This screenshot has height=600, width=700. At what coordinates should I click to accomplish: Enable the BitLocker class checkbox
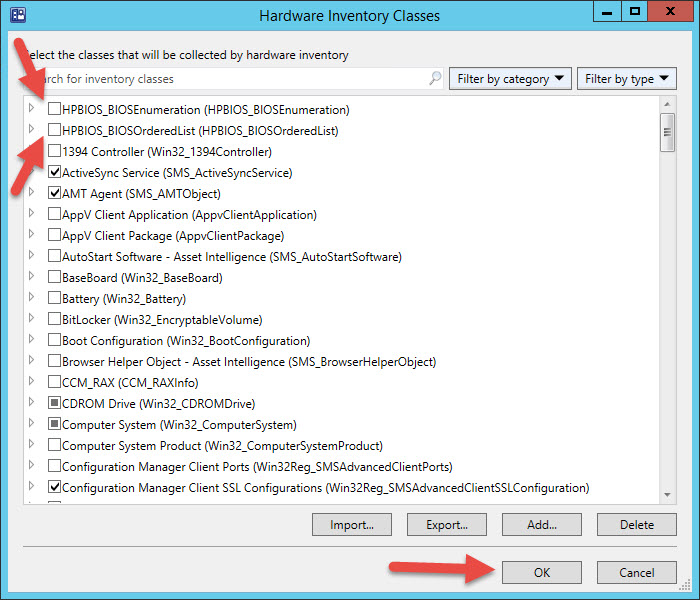(54, 320)
